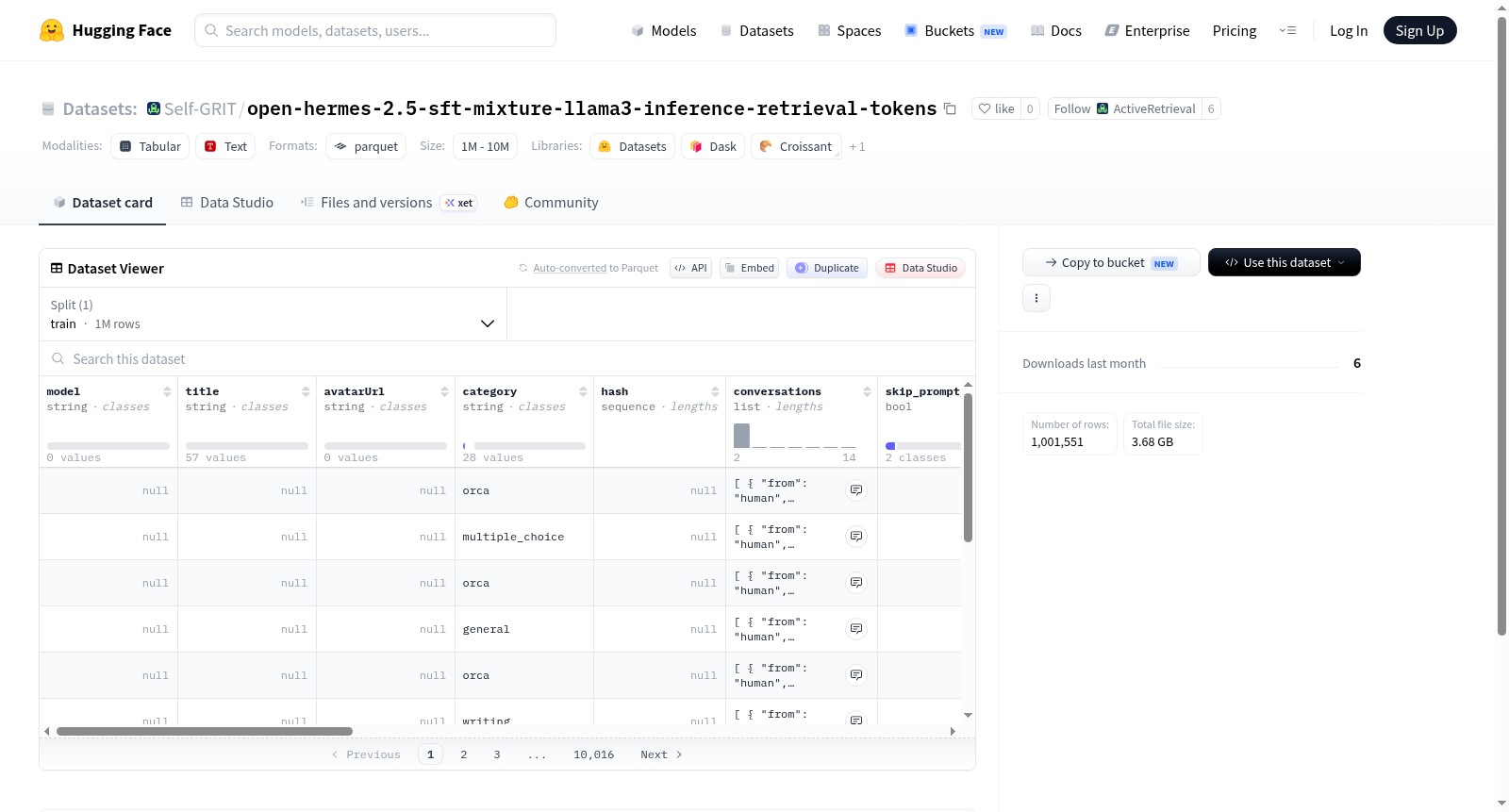
Task: Sort the conversations column using its sort arrows
Action: pyautogui.click(x=867, y=391)
